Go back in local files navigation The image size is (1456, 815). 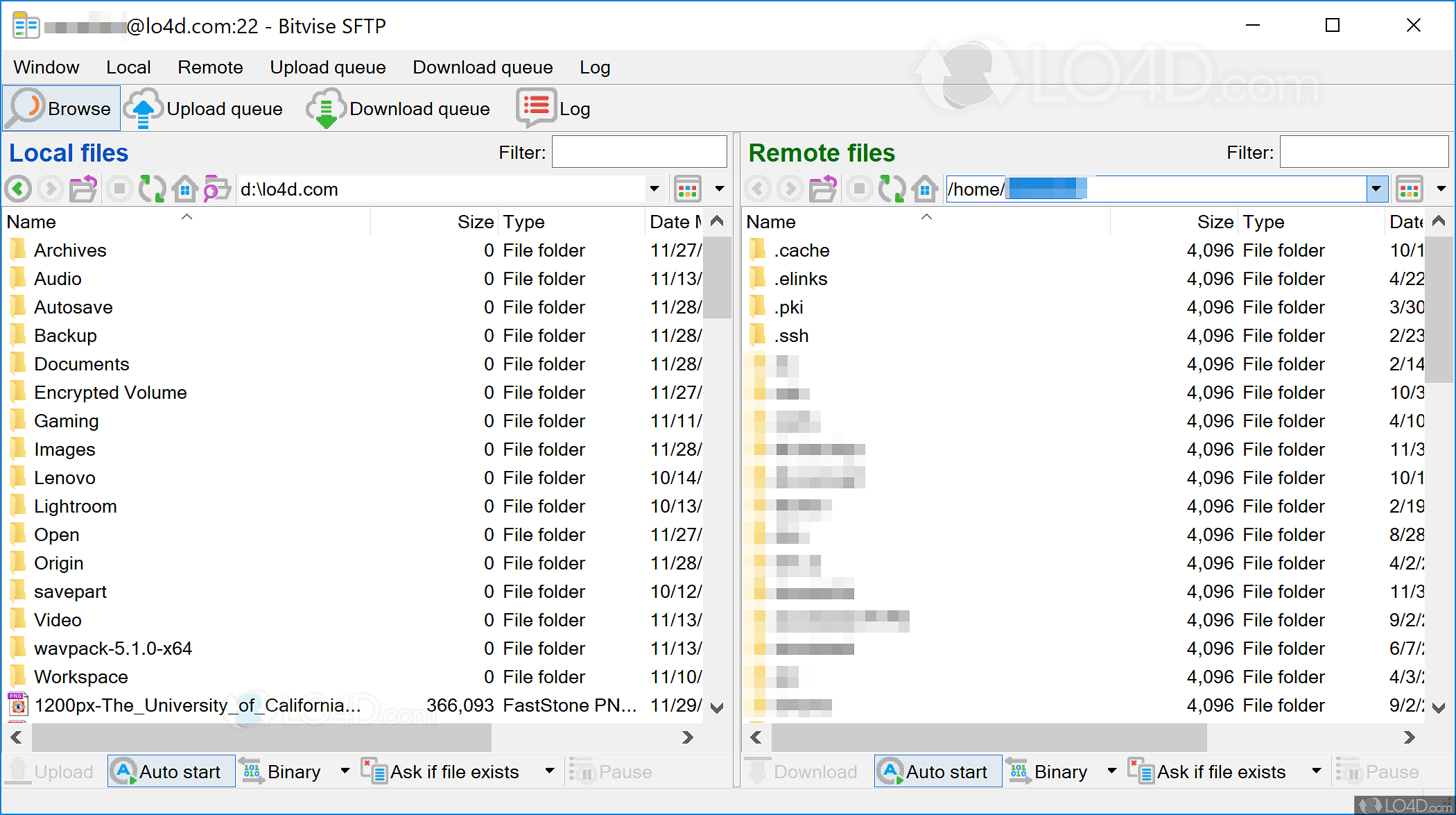pos(19,189)
